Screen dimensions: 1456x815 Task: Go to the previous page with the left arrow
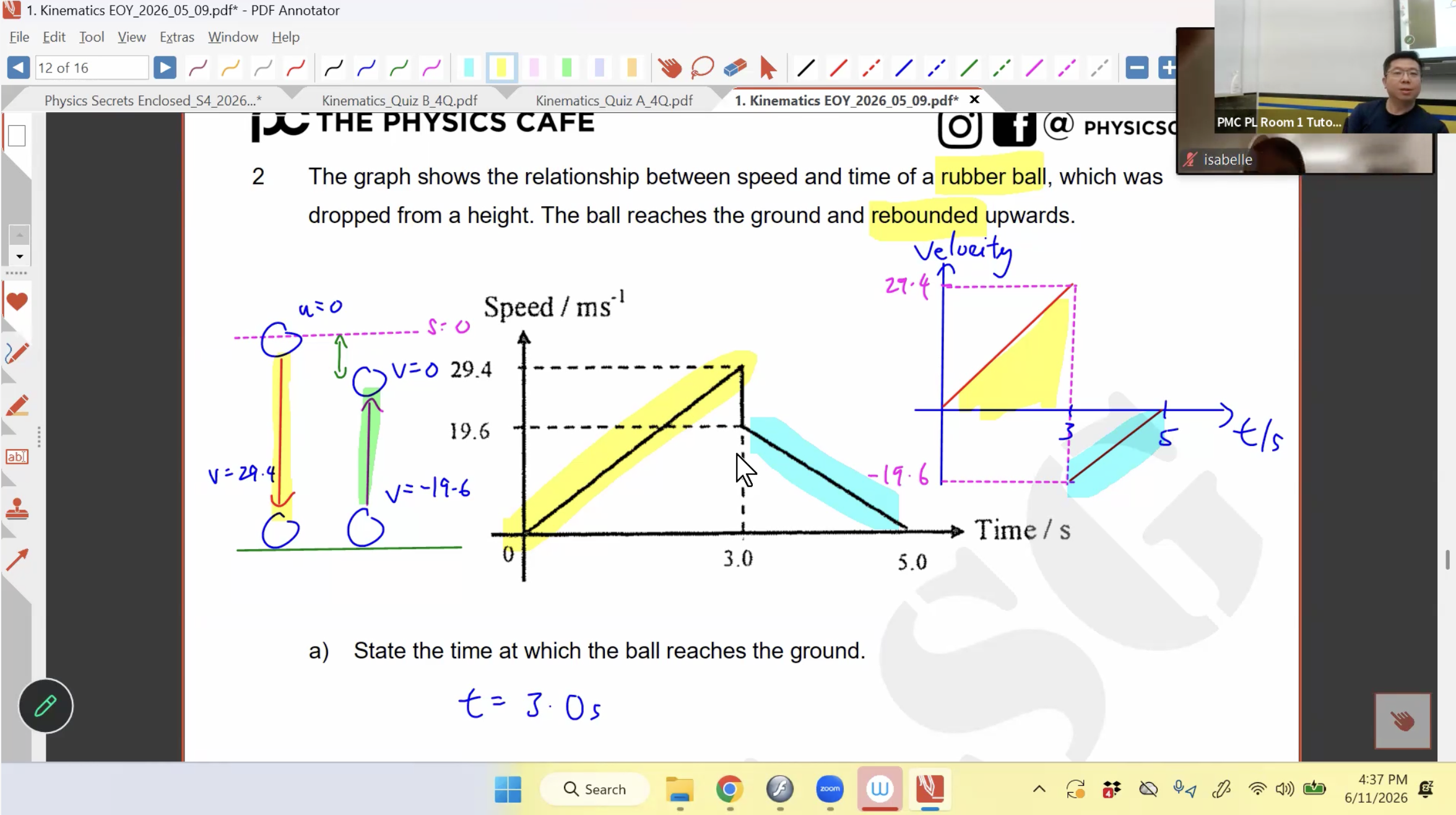[18, 68]
